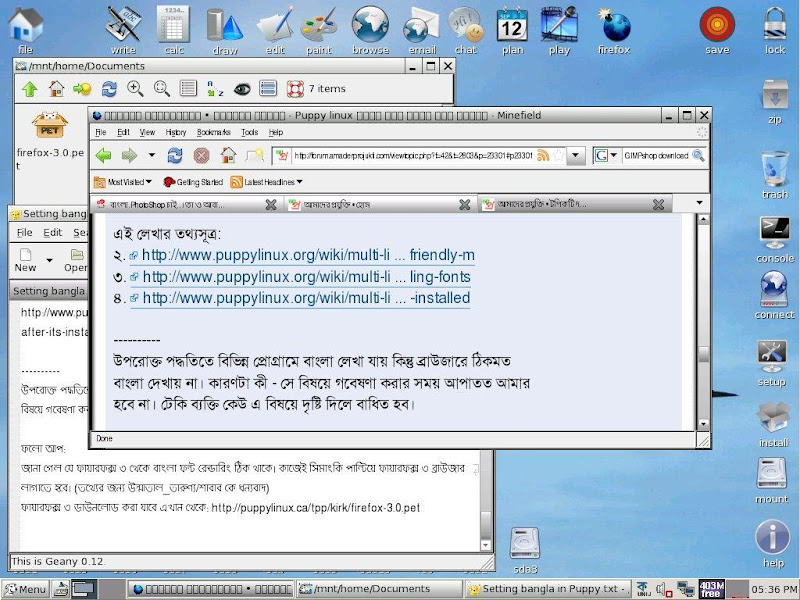
Task: Expand Latest Headlines feed dropdown
Action: click(x=266, y=182)
